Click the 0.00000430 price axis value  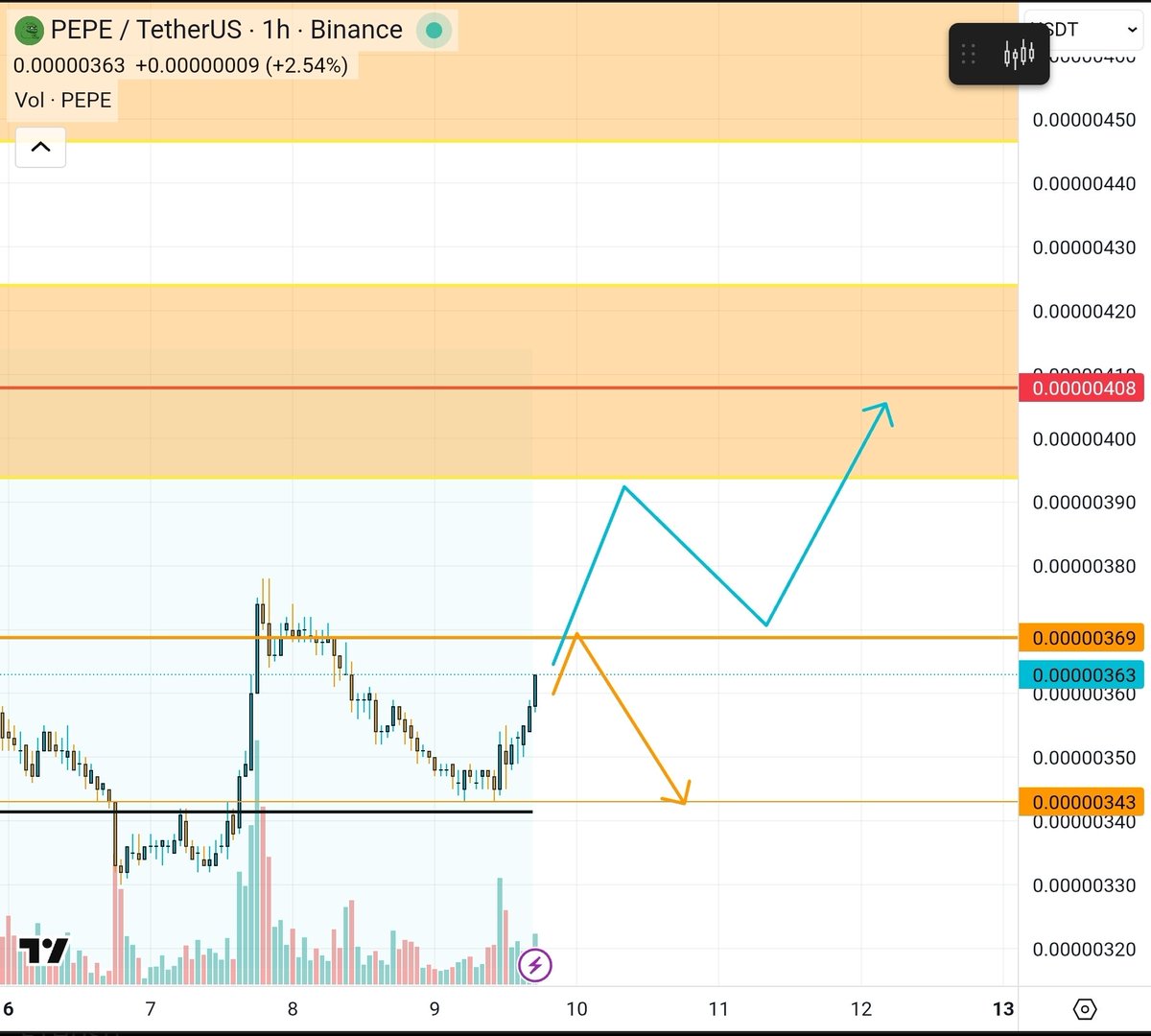pos(1084,247)
